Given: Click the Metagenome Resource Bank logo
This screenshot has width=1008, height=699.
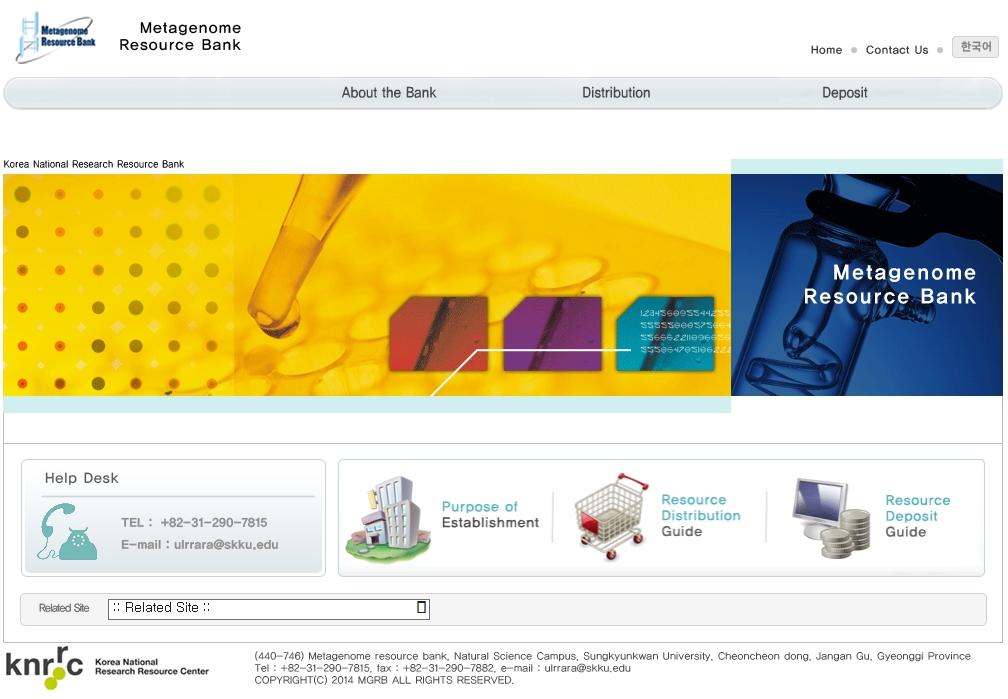Looking at the screenshot, I should (56, 37).
